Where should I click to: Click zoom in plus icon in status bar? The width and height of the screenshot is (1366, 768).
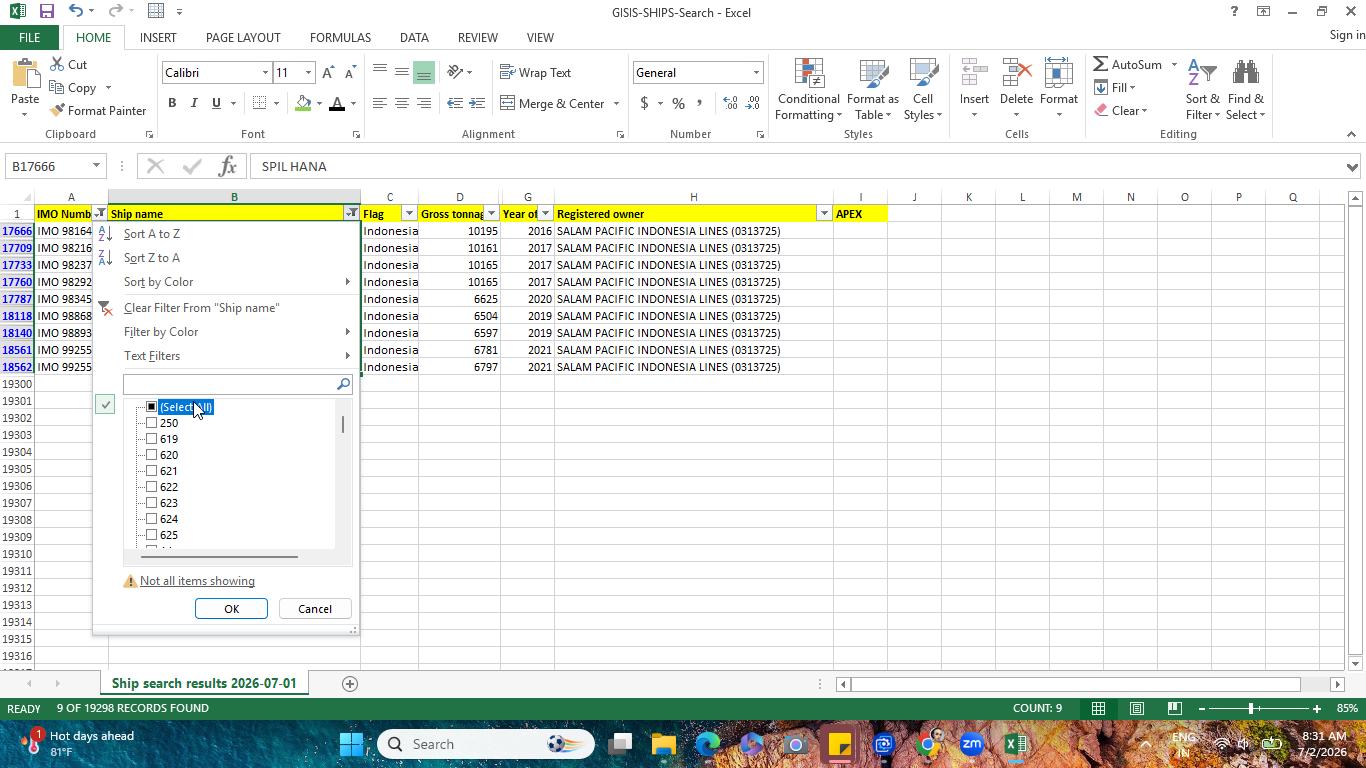click(1317, 708)
